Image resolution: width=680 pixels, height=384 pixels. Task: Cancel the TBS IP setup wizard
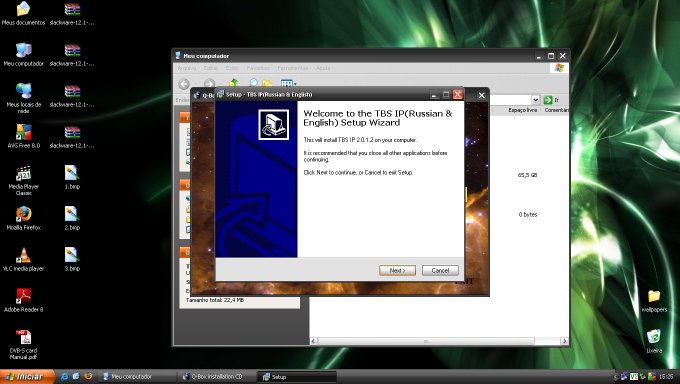click(440, 270)
